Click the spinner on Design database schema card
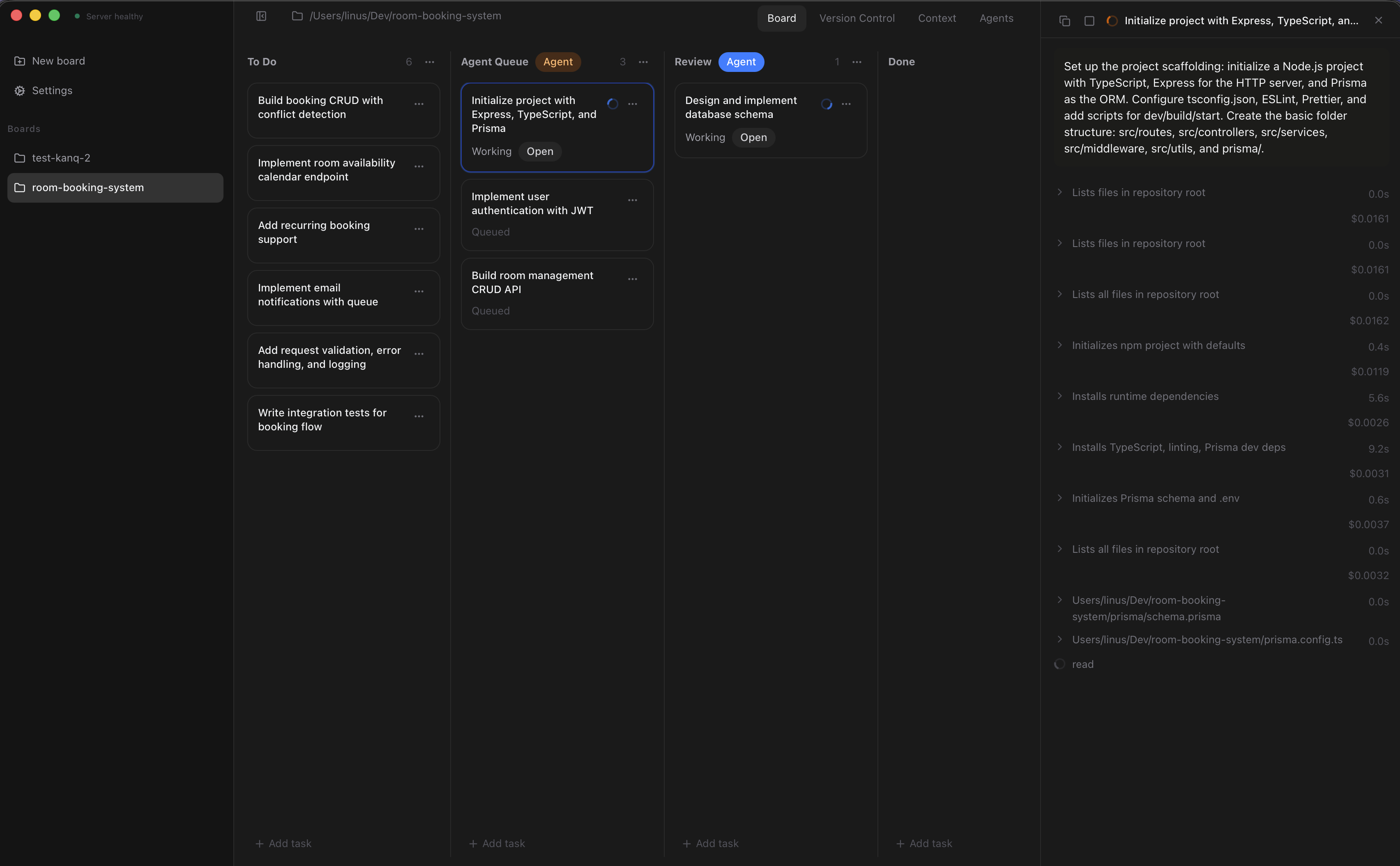 (x=827, y=104)
